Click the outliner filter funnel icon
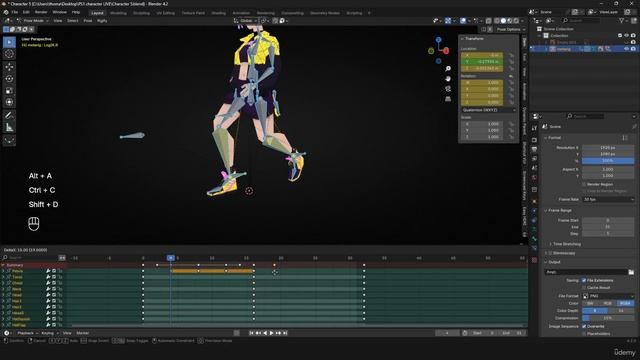The height and width of the screenshot is (360, 640). coord(622,20)
